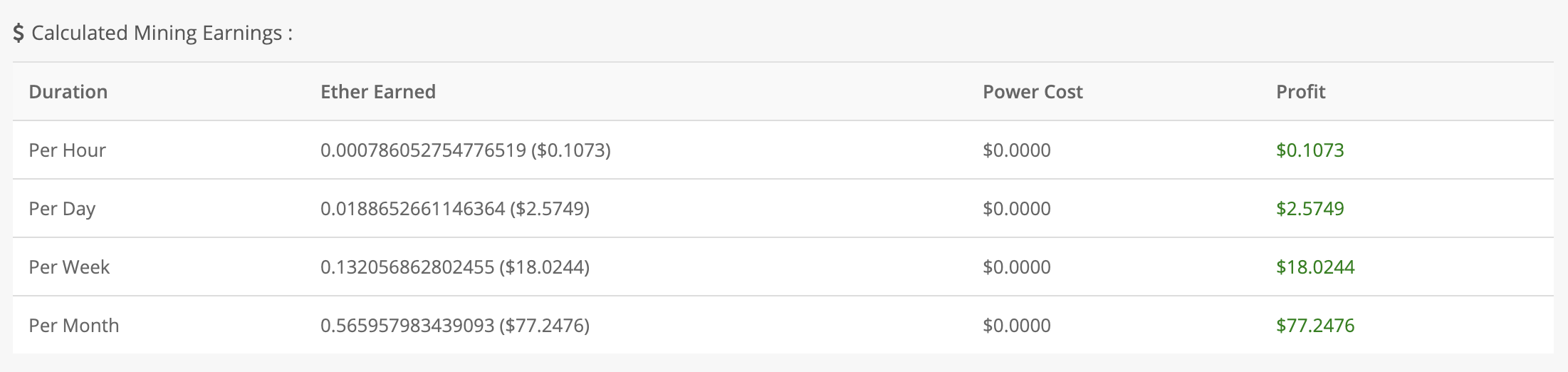This screenshot has height=372, width=1568.
Task: Click the Ether Earned column header
Action: (x=378, y=92)
